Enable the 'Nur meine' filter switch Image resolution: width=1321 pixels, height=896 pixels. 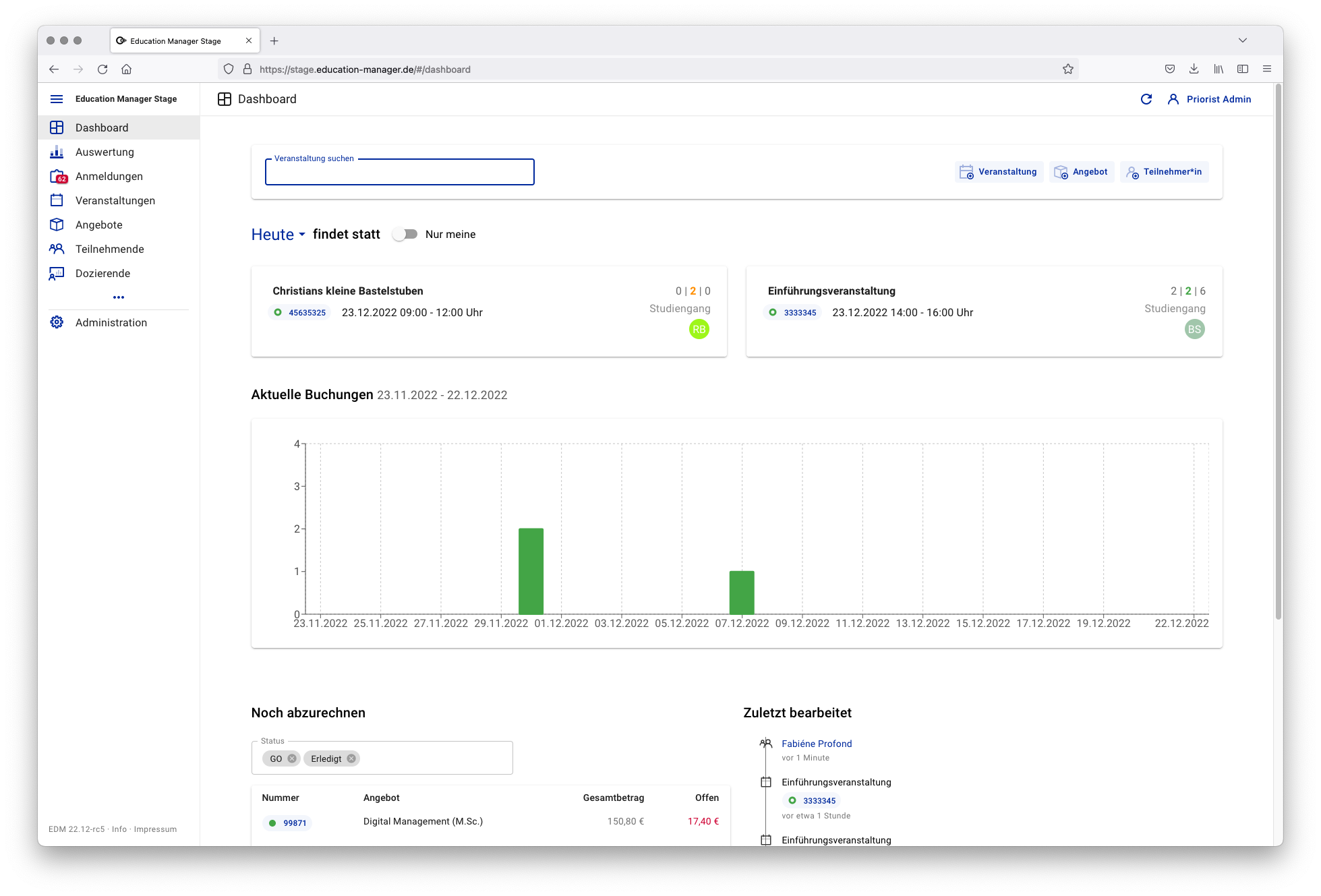tap(405, 234)
